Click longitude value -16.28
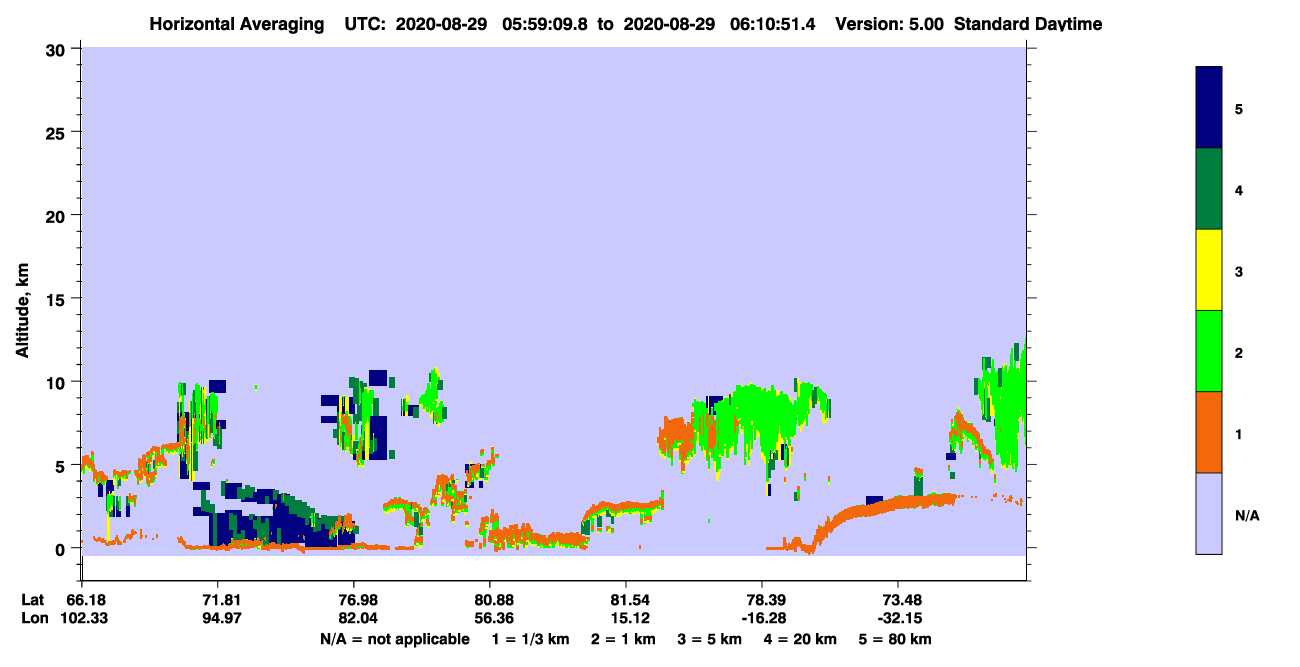 point(763,619)
